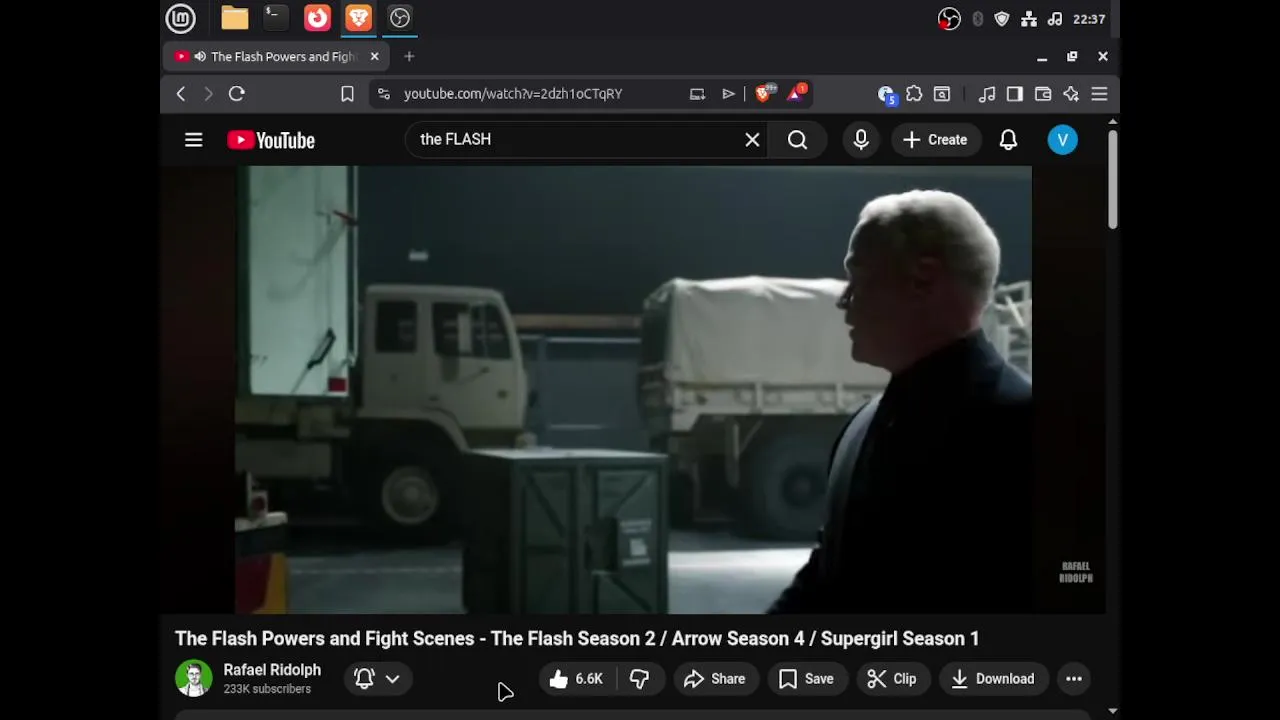Screen dimensions: 1280x720
Task: View site settings icon in address bar
Action: [383, 94]
